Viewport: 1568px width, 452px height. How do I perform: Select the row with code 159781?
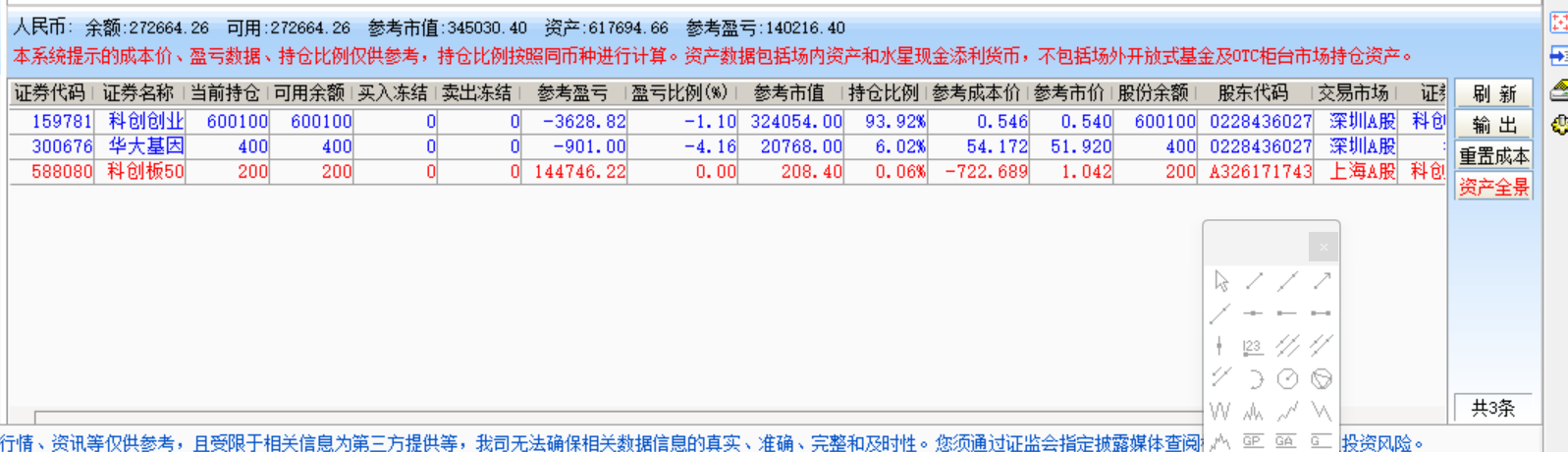tap(727, 121)
